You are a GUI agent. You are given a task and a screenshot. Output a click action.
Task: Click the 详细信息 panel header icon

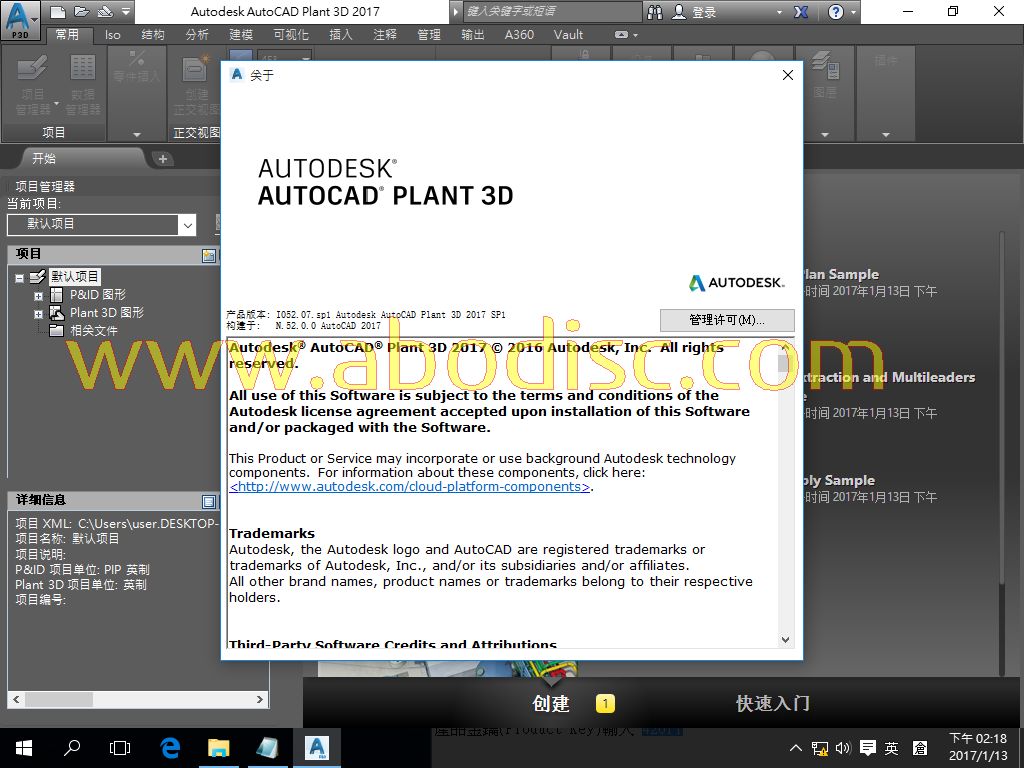(x=208, y=501)
